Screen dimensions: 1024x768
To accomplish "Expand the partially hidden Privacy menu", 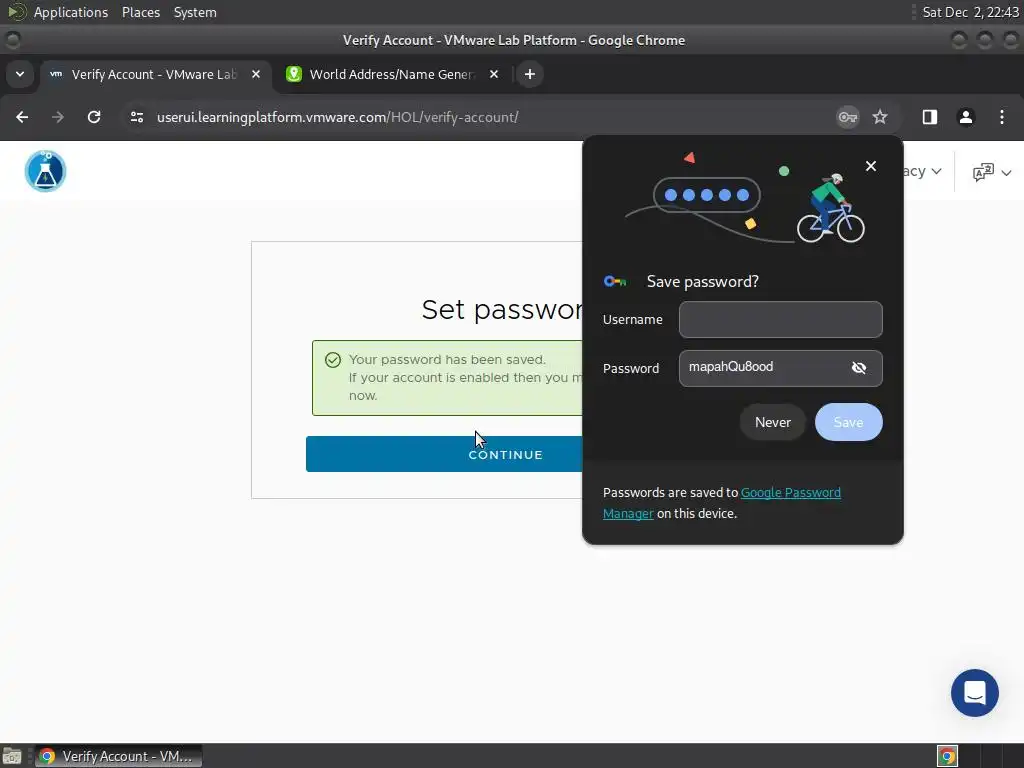I will (922, 171).
